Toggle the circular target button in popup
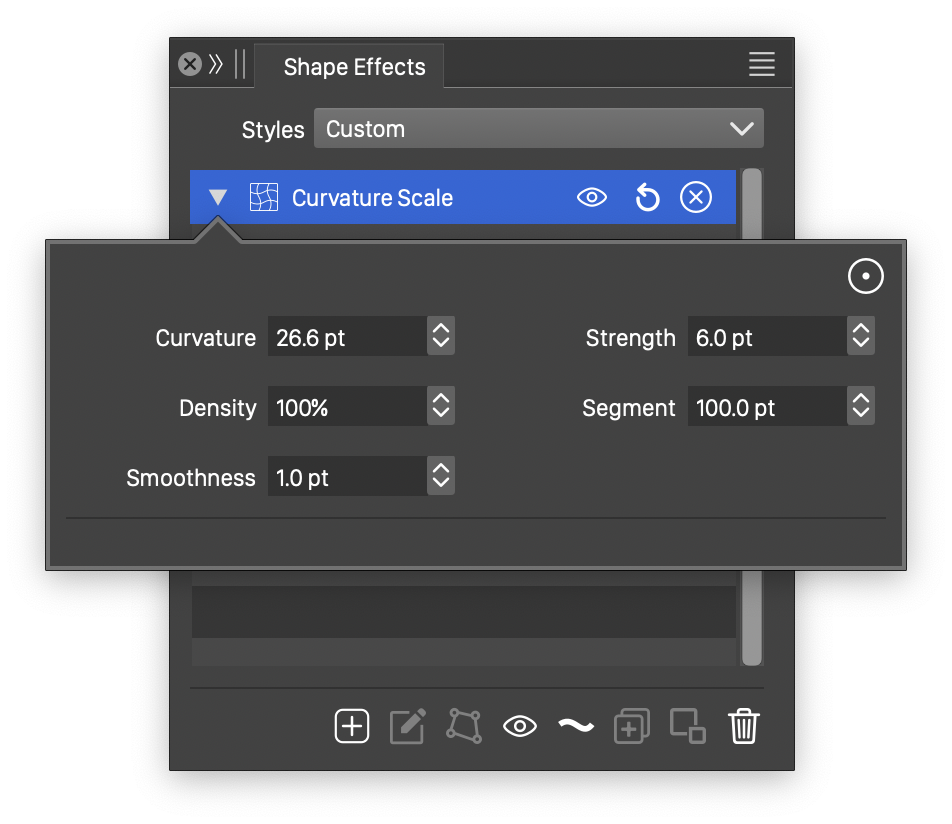The image size is (952, 824). (x=866, y=276)
